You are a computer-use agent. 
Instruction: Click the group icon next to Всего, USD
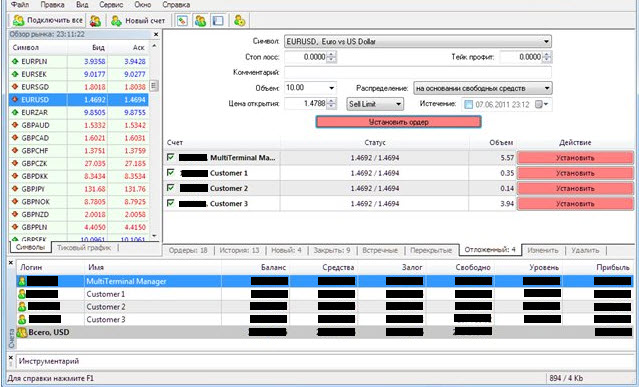[x=22, y=332]
